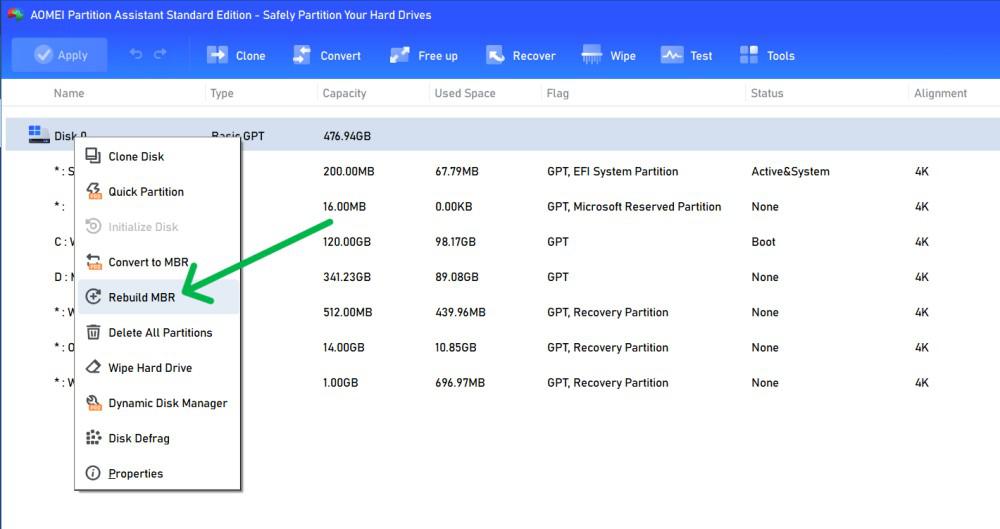Click the Clone Disk menu icon
This screenshot has height=529, width=1000.
(93, 156)
